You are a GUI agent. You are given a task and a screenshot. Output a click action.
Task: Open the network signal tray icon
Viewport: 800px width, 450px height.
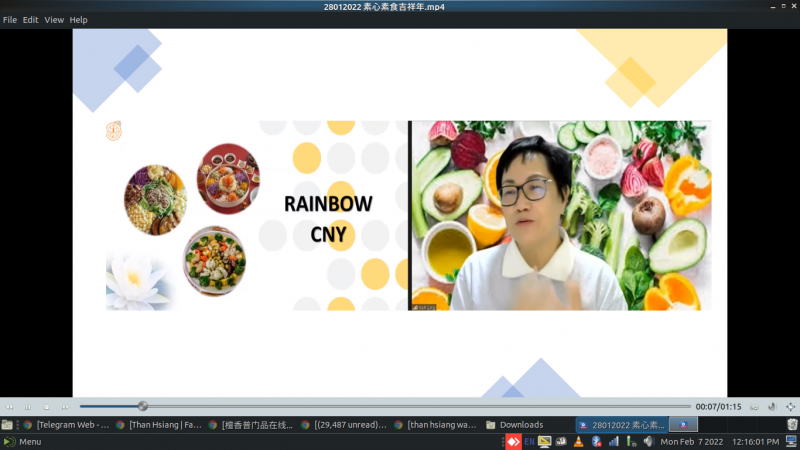(x=612, y=441)
